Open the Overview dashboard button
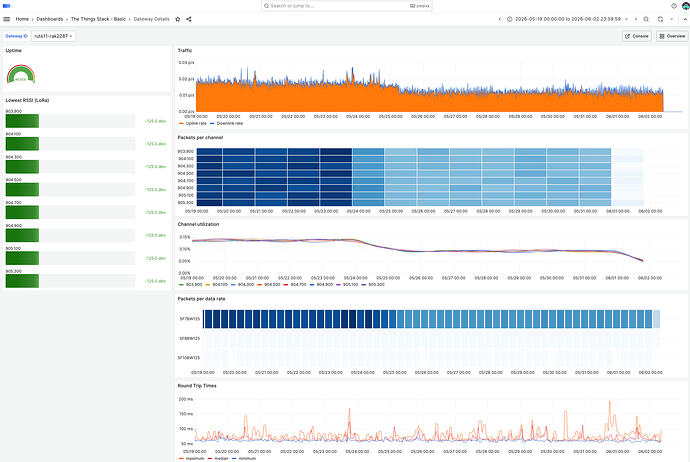The height and width of the screenshot is (462, 690). tap(672, 36)
